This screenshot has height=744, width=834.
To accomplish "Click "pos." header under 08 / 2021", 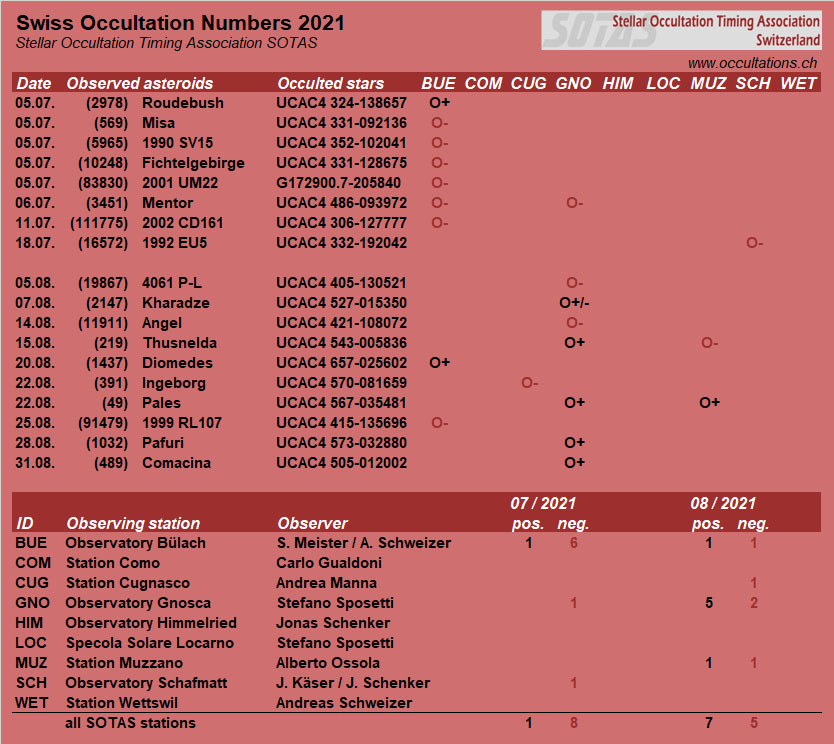I will (x=708, y=524).
